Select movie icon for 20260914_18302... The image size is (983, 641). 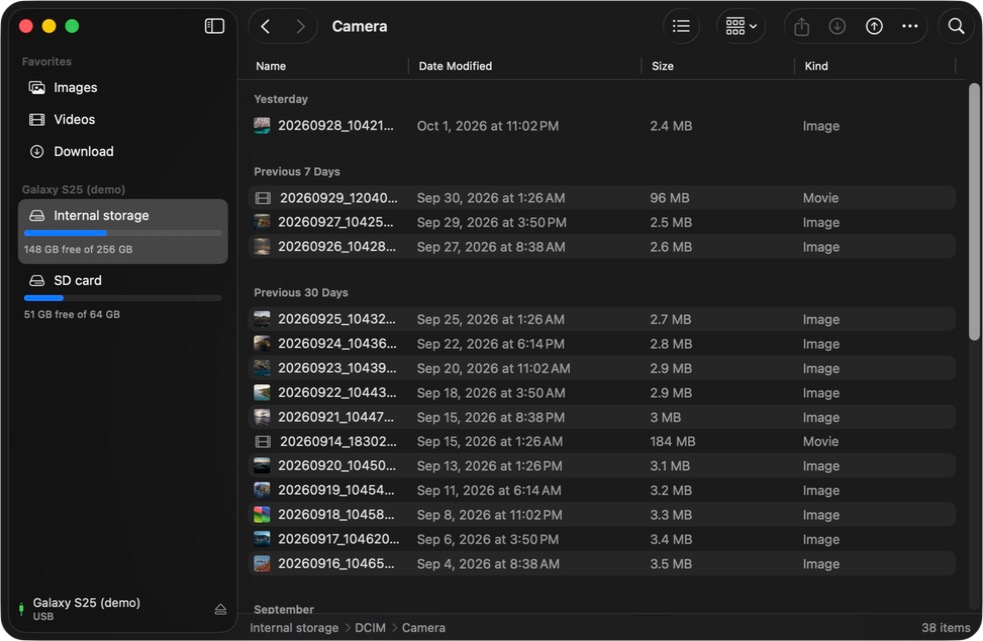tap(263, 442)
